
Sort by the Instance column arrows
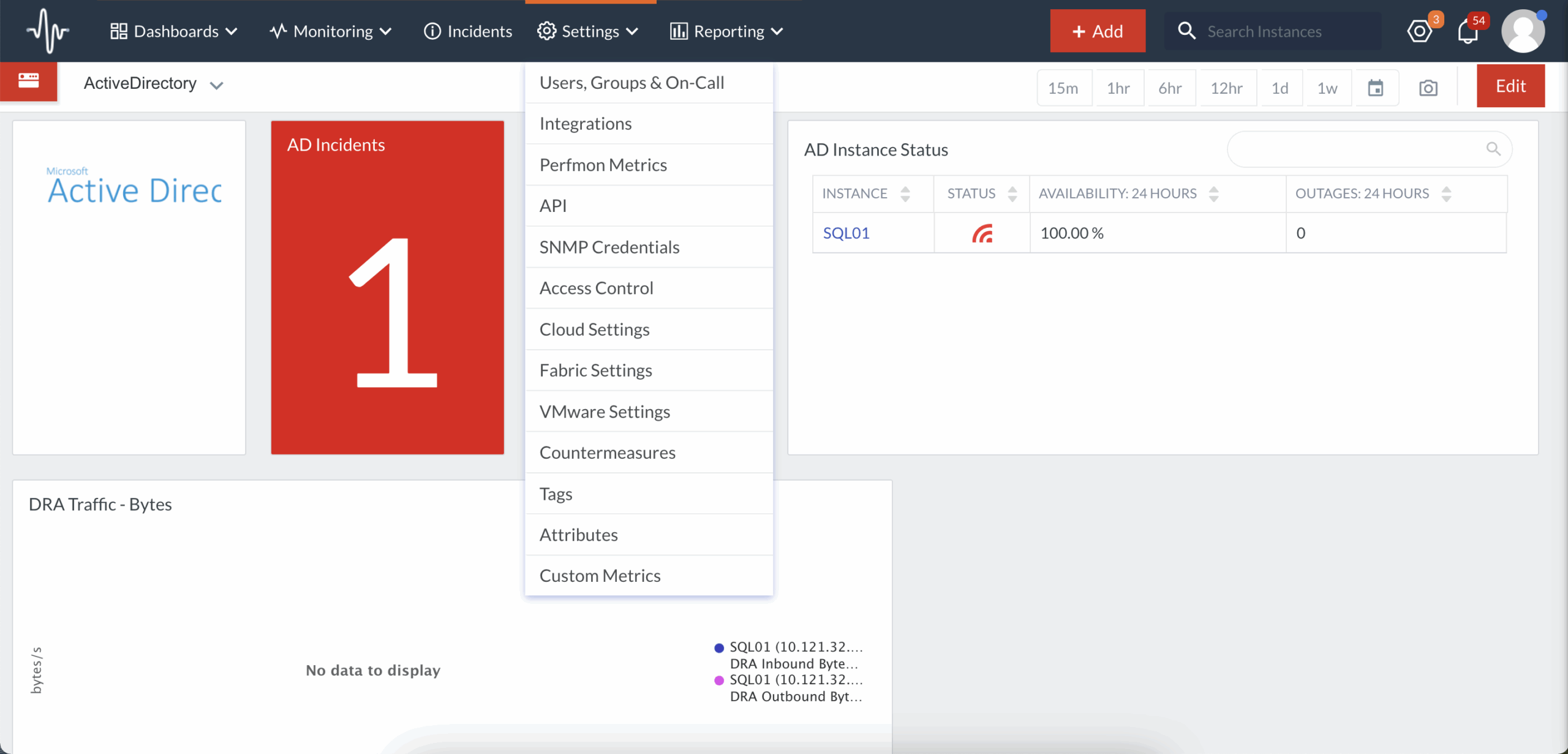pos(905,194)
